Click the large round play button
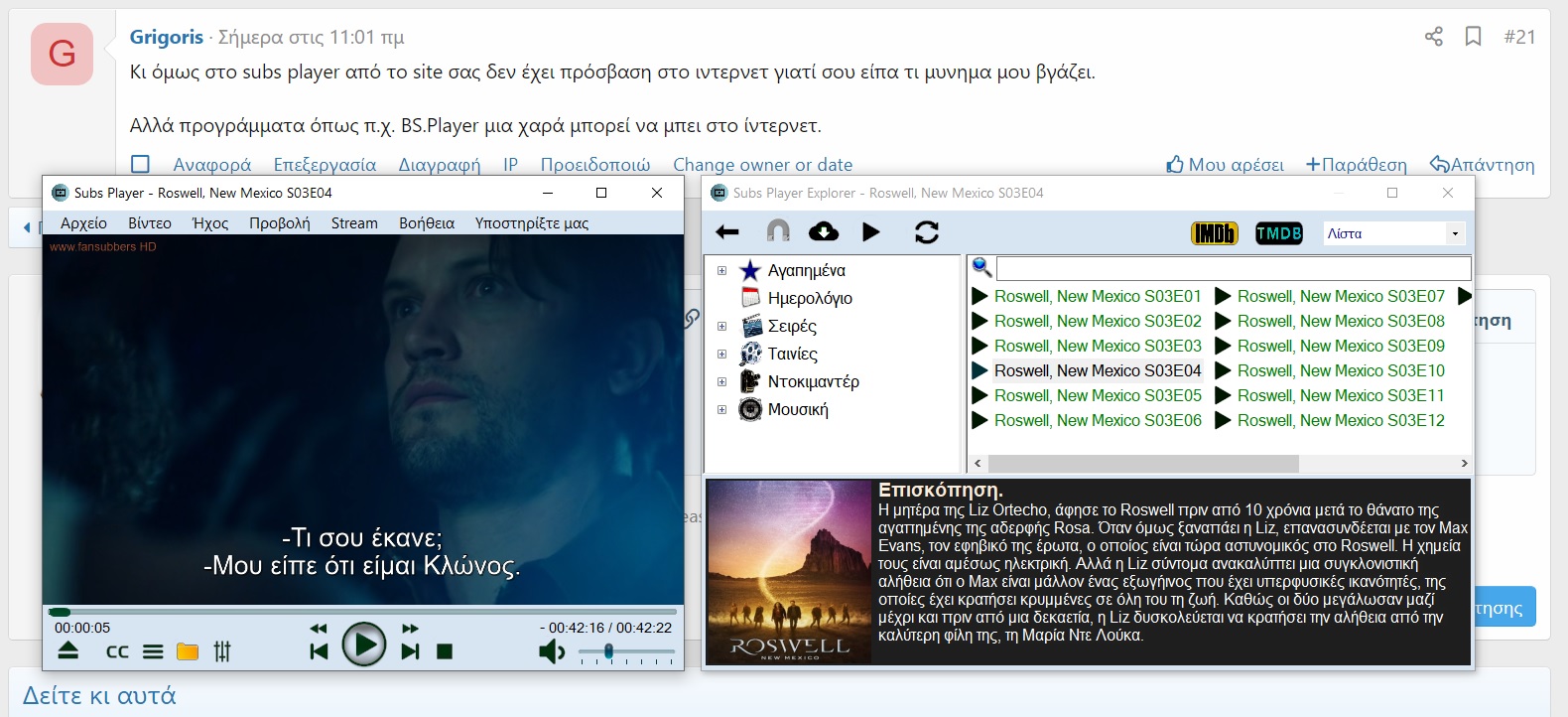The height and width of the screenshot is (717, 1568). pyautogui.click(x=364, y=645)
